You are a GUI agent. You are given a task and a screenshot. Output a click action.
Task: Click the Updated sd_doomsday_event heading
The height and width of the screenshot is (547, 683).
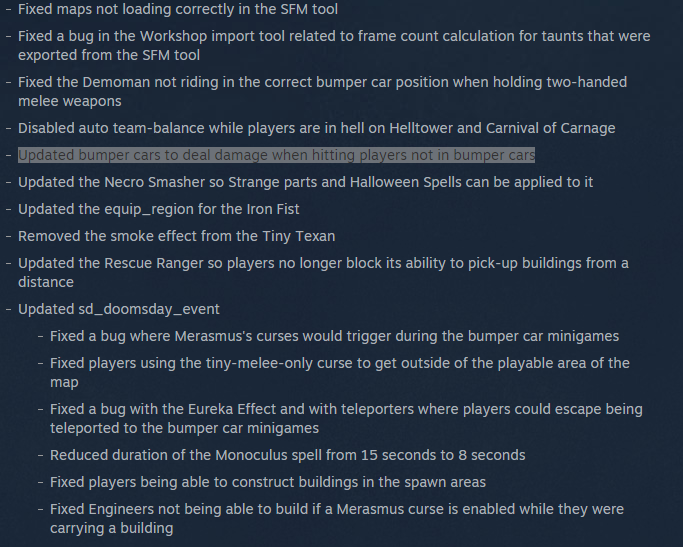(118, 309)
